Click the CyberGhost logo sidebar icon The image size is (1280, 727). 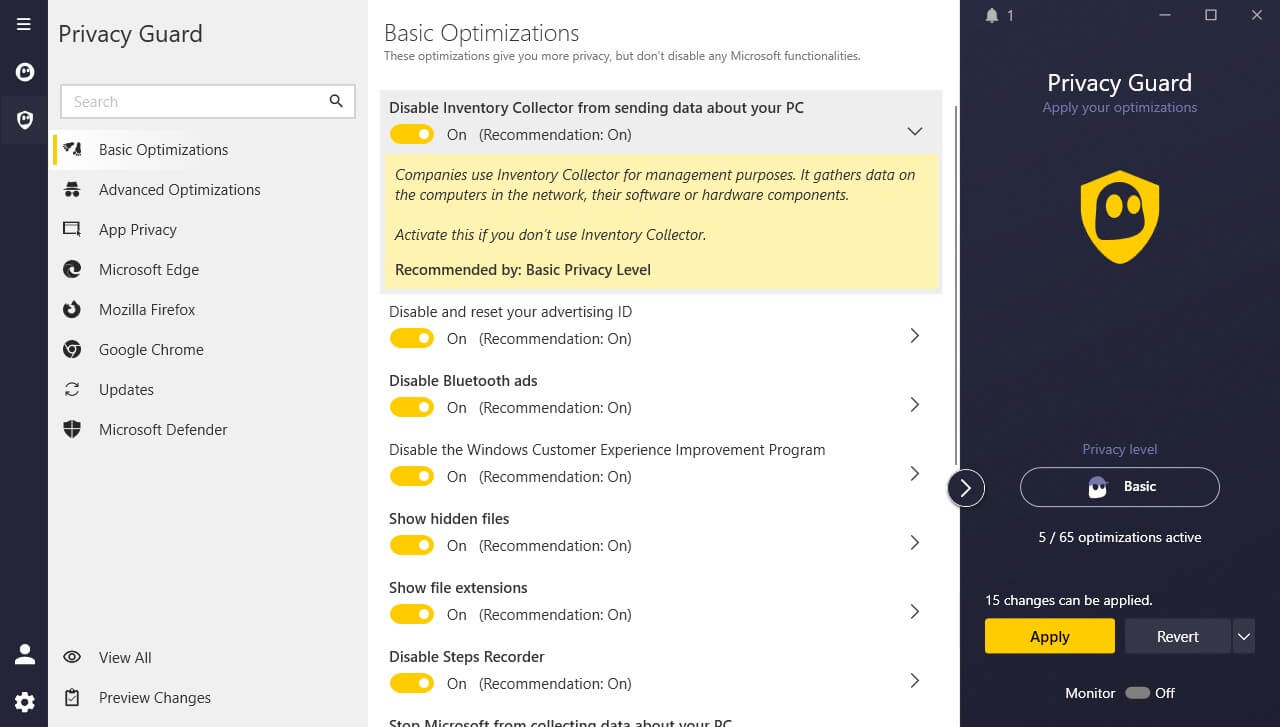click(24, 72)
